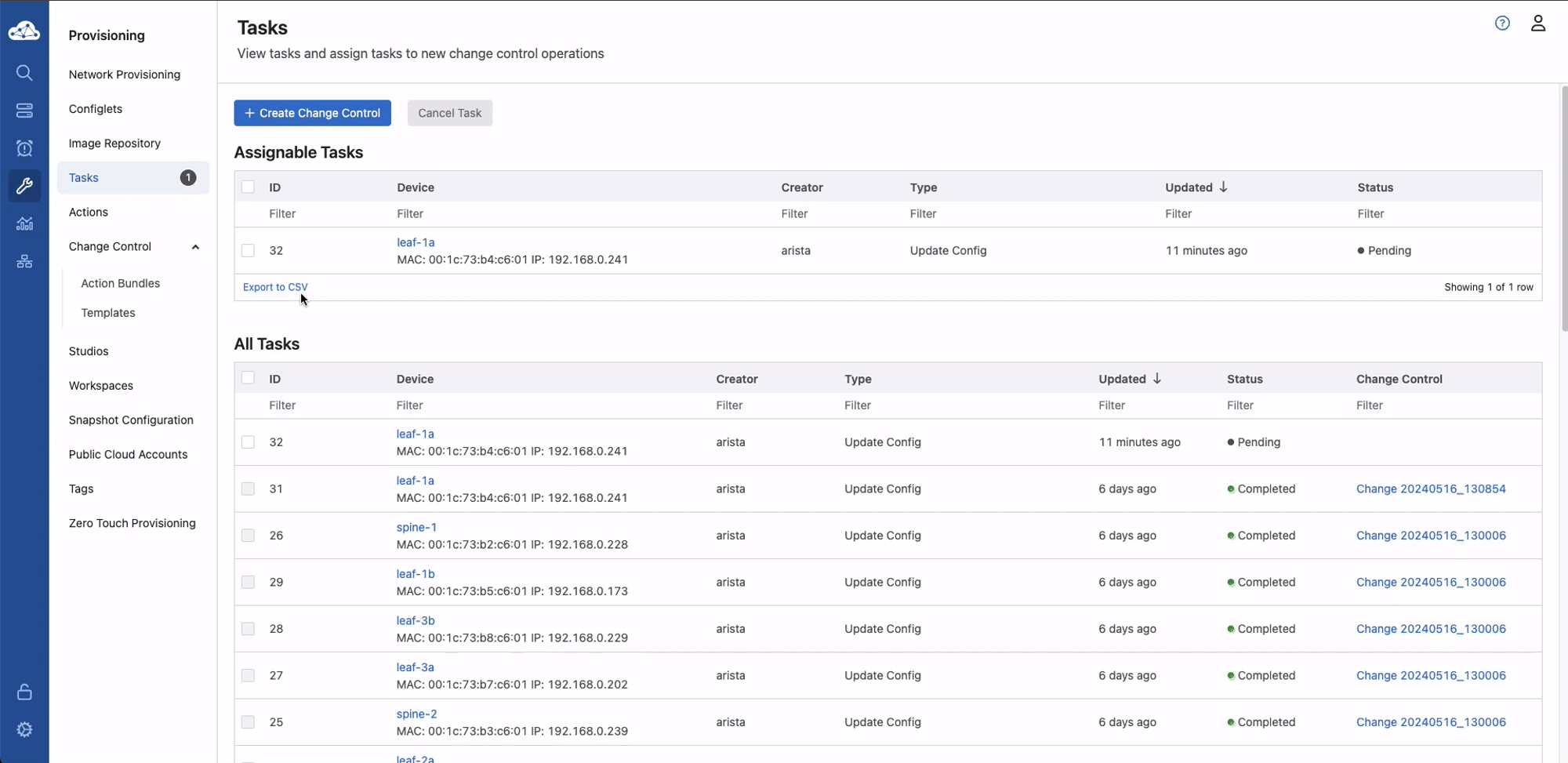Open the topology sidebar icon
This screenshot has height=763, width=1568.
24,261
